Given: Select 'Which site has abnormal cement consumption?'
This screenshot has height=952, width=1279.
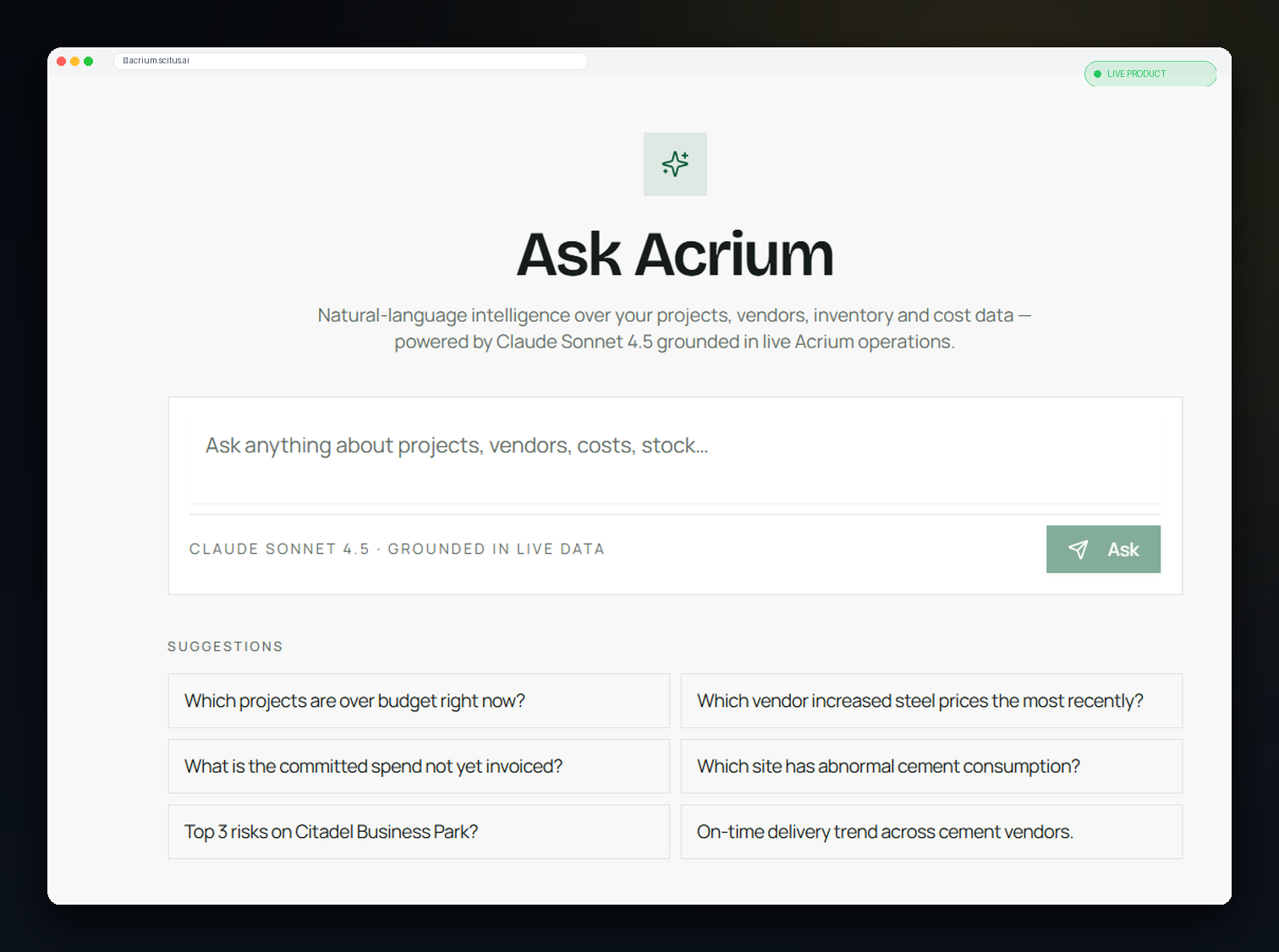Looking at the screenshot, I should click(x=931, y=766).
